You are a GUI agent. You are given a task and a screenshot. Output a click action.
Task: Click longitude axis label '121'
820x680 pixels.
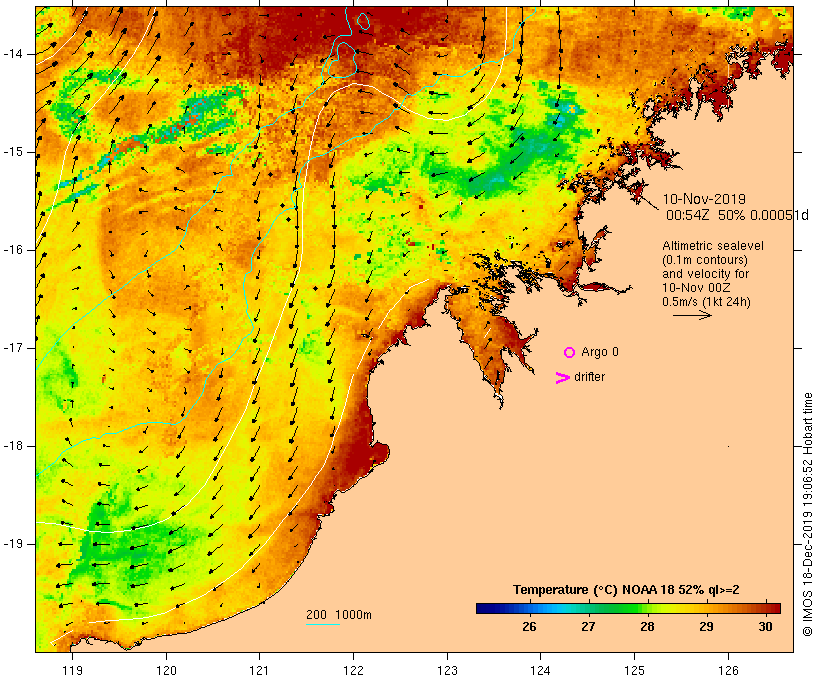click(259, 670)
